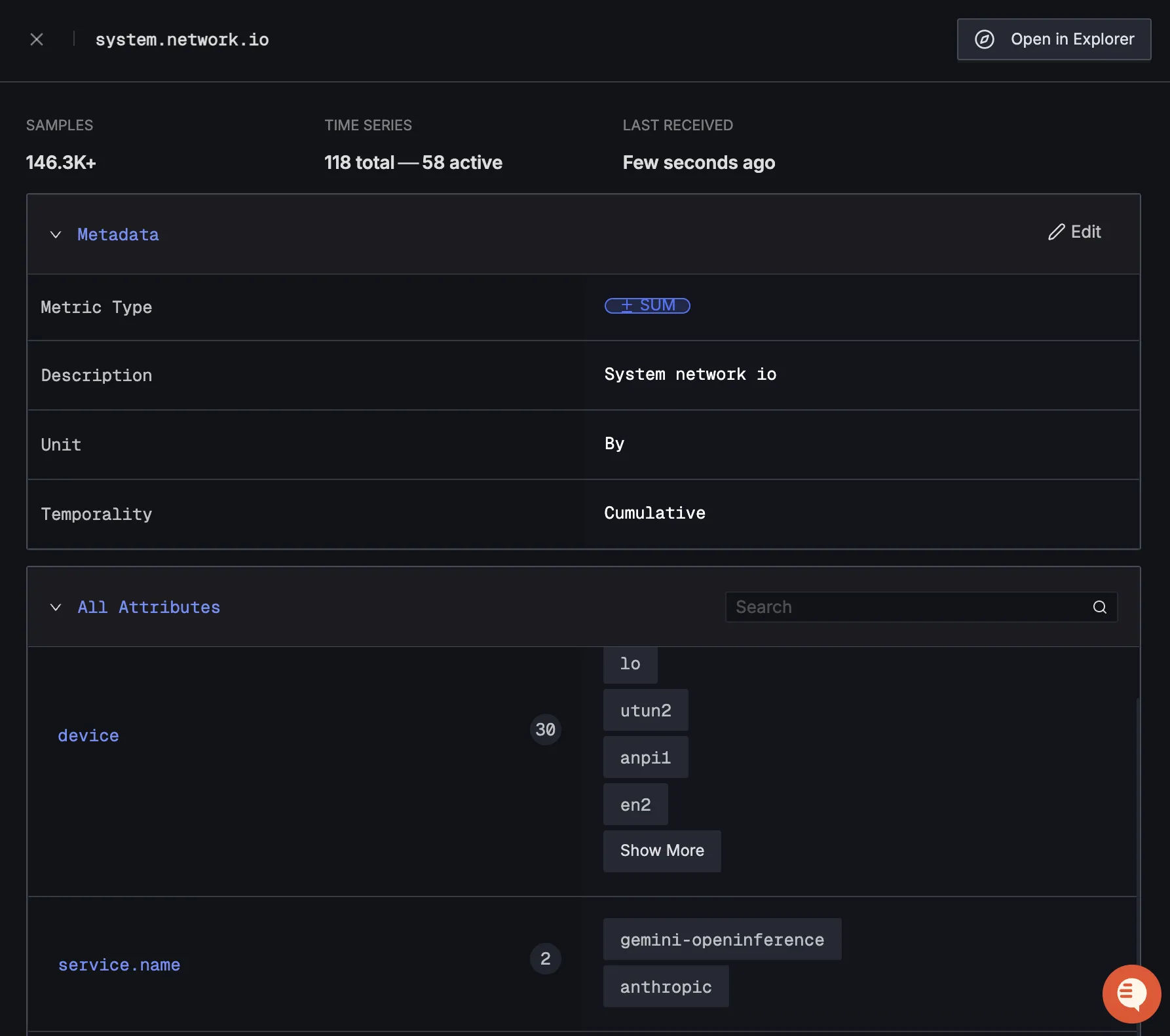Viewport: 1170px width, 1036px height.
Task: Collapse the All Attributes section chevron
Action: coord(56,607)
